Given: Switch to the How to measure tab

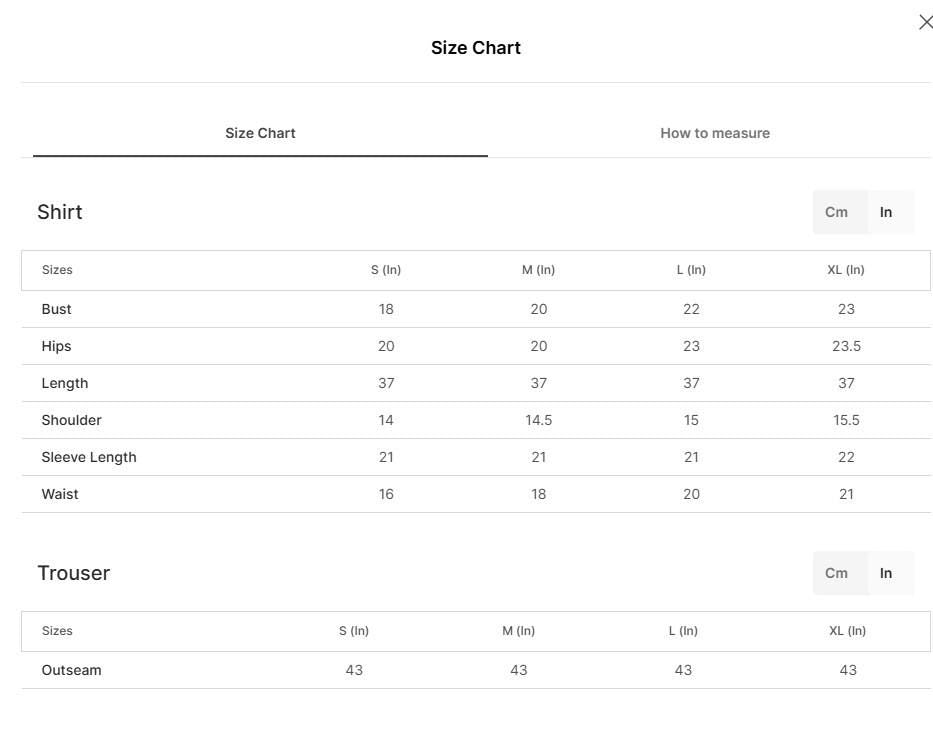Looking at the screenshot, I should [x=715, y=133].
